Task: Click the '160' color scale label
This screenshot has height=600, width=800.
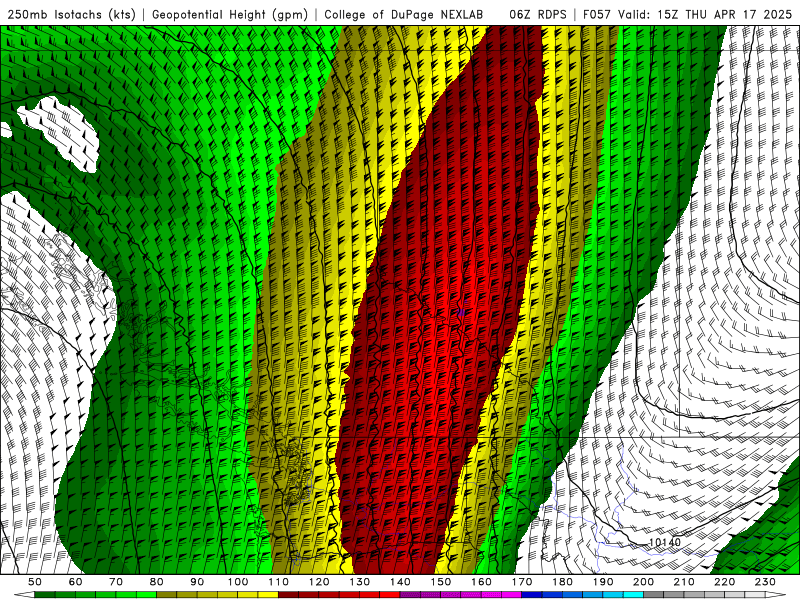Action: 481,582
